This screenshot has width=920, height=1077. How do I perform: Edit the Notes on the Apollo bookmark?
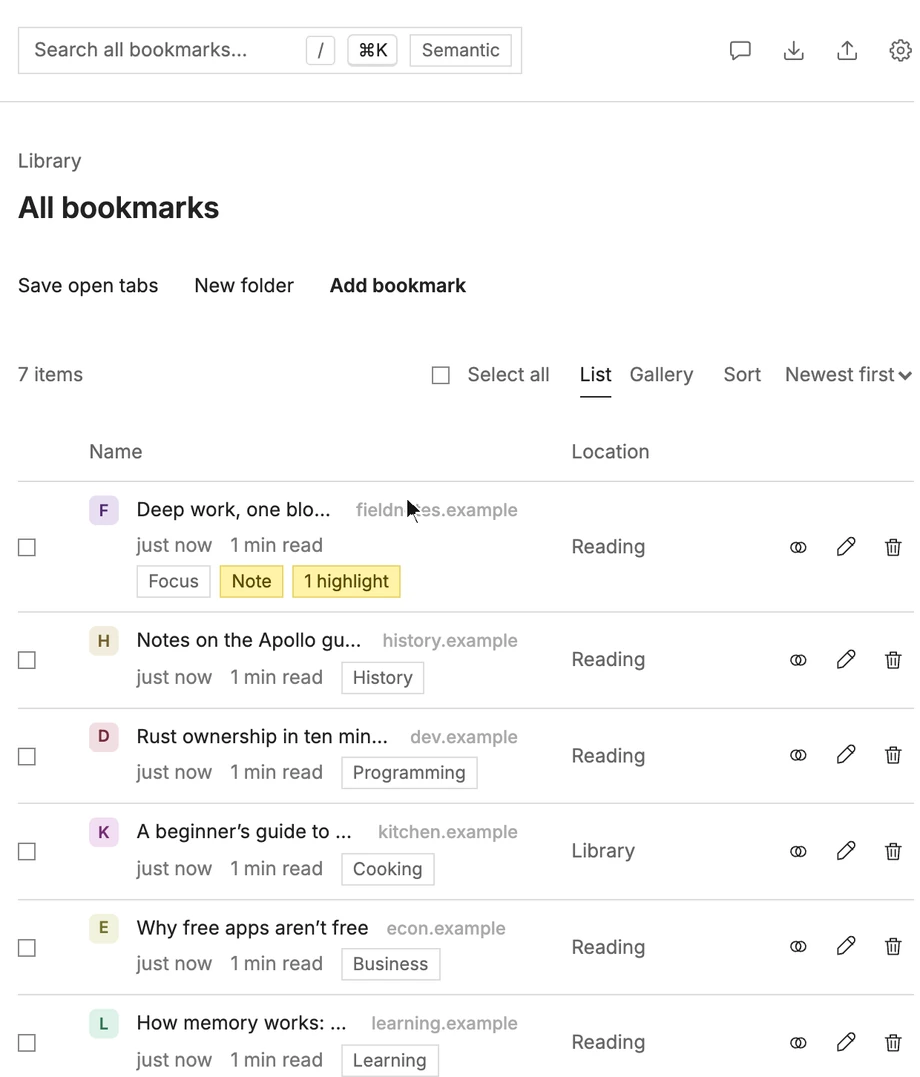coord(846,659)
